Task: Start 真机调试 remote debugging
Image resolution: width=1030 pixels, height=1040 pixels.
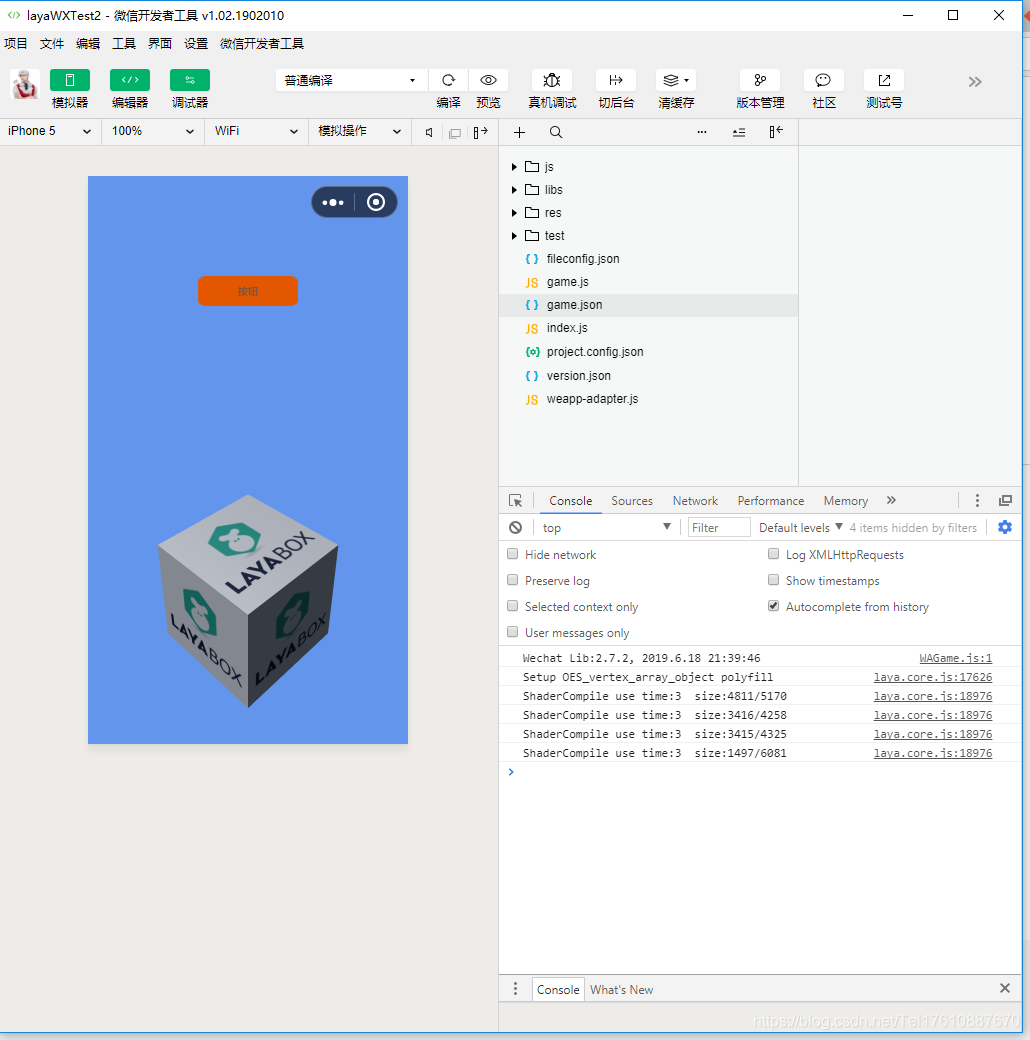Action: [552, 80]
